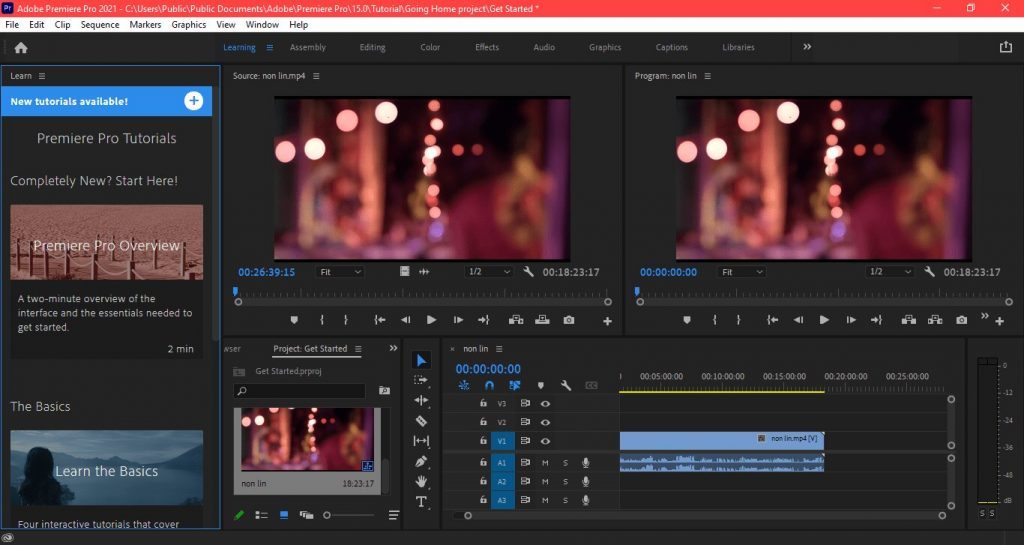Click Mark In in Program monitor

[714, 320]
